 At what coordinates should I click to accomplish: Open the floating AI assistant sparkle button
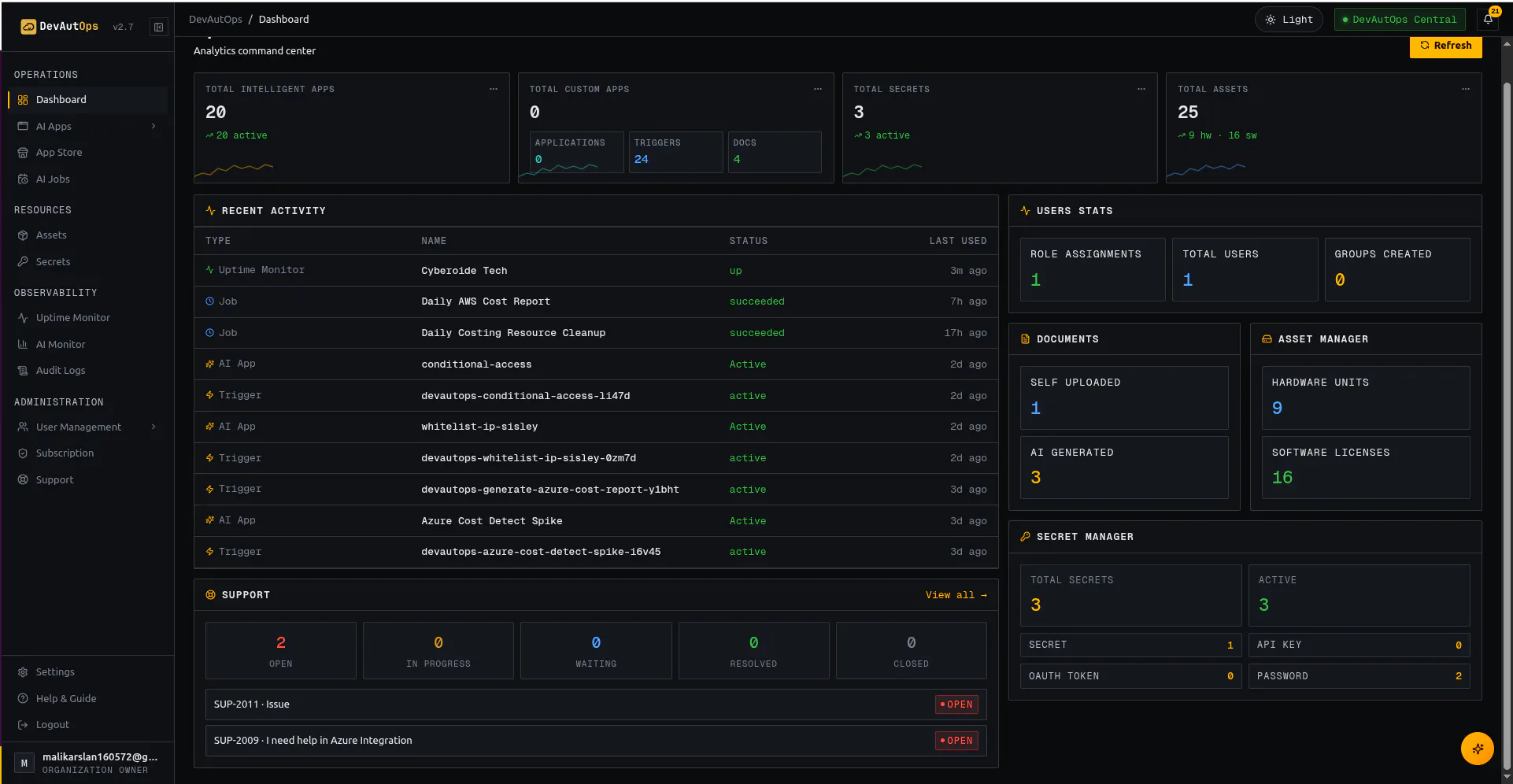click(x=1477, y=749)
